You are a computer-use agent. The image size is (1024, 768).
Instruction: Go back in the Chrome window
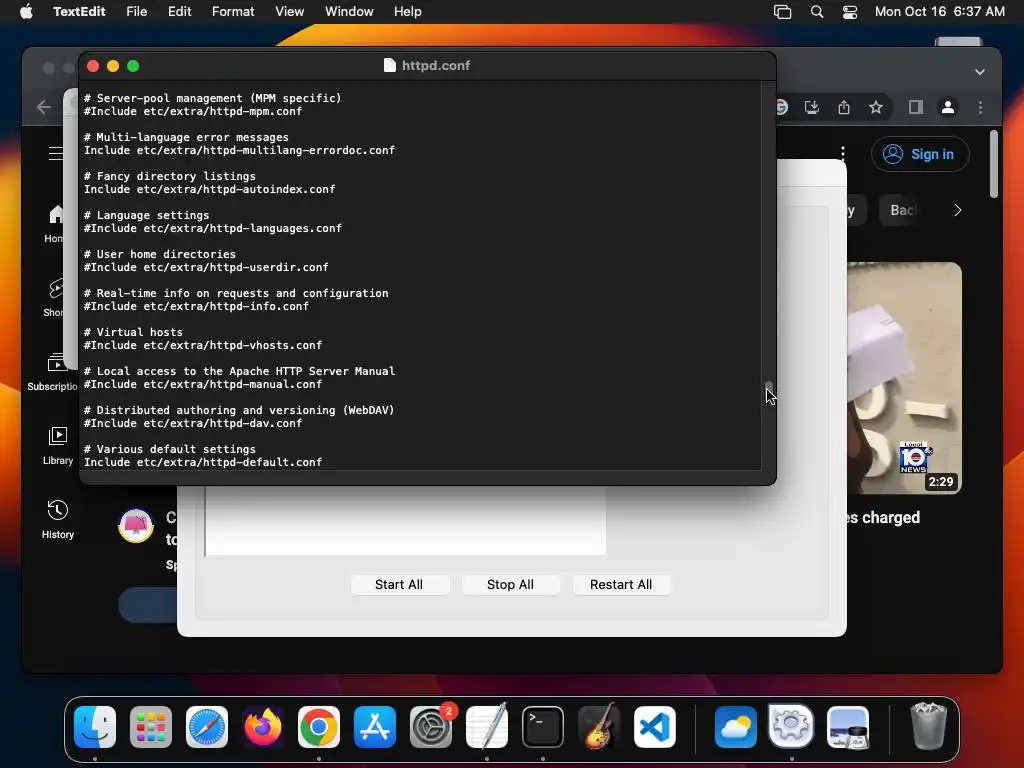click(x=44, y=107)
